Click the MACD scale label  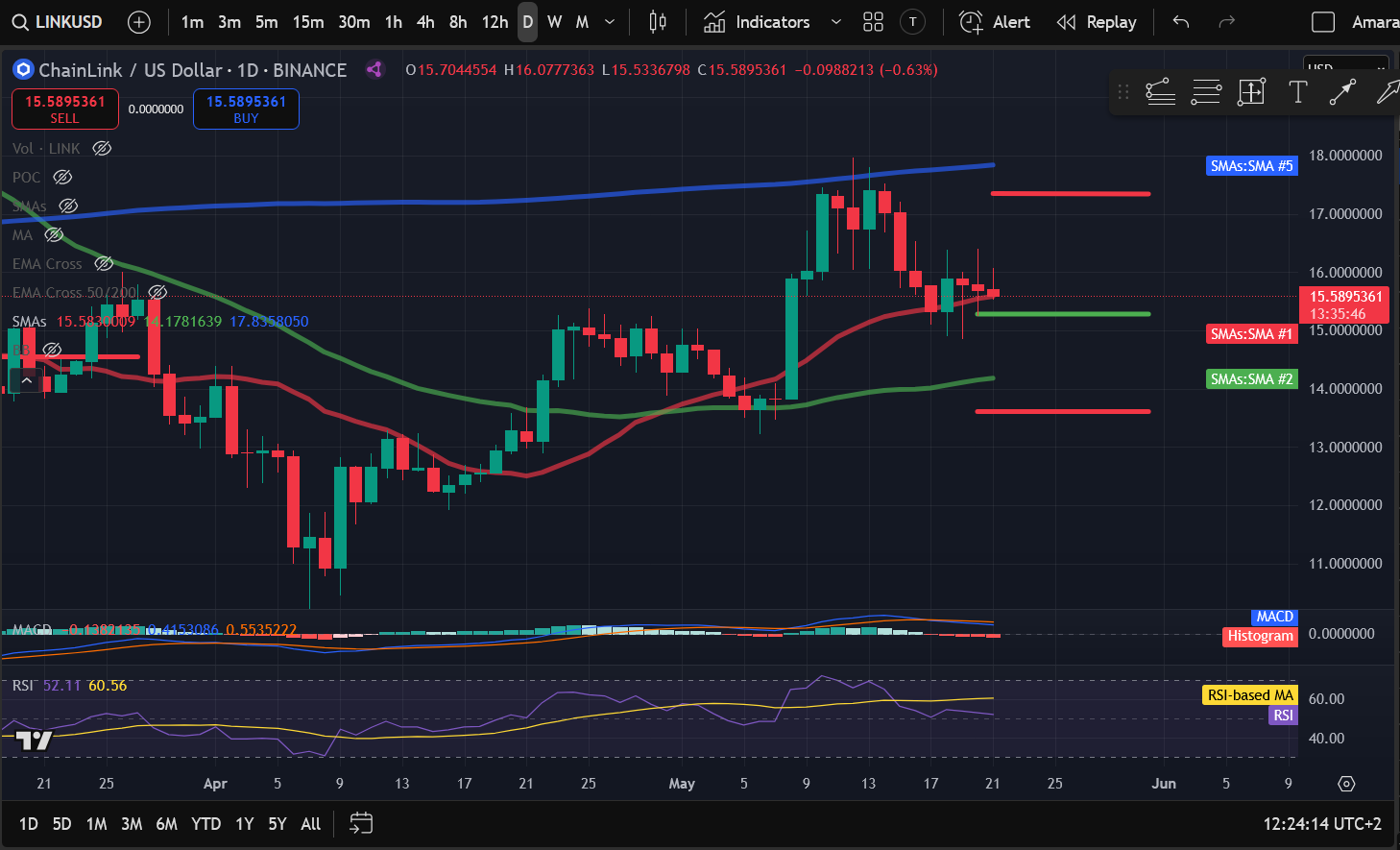pyautogui.click(x=1274, y=617)
